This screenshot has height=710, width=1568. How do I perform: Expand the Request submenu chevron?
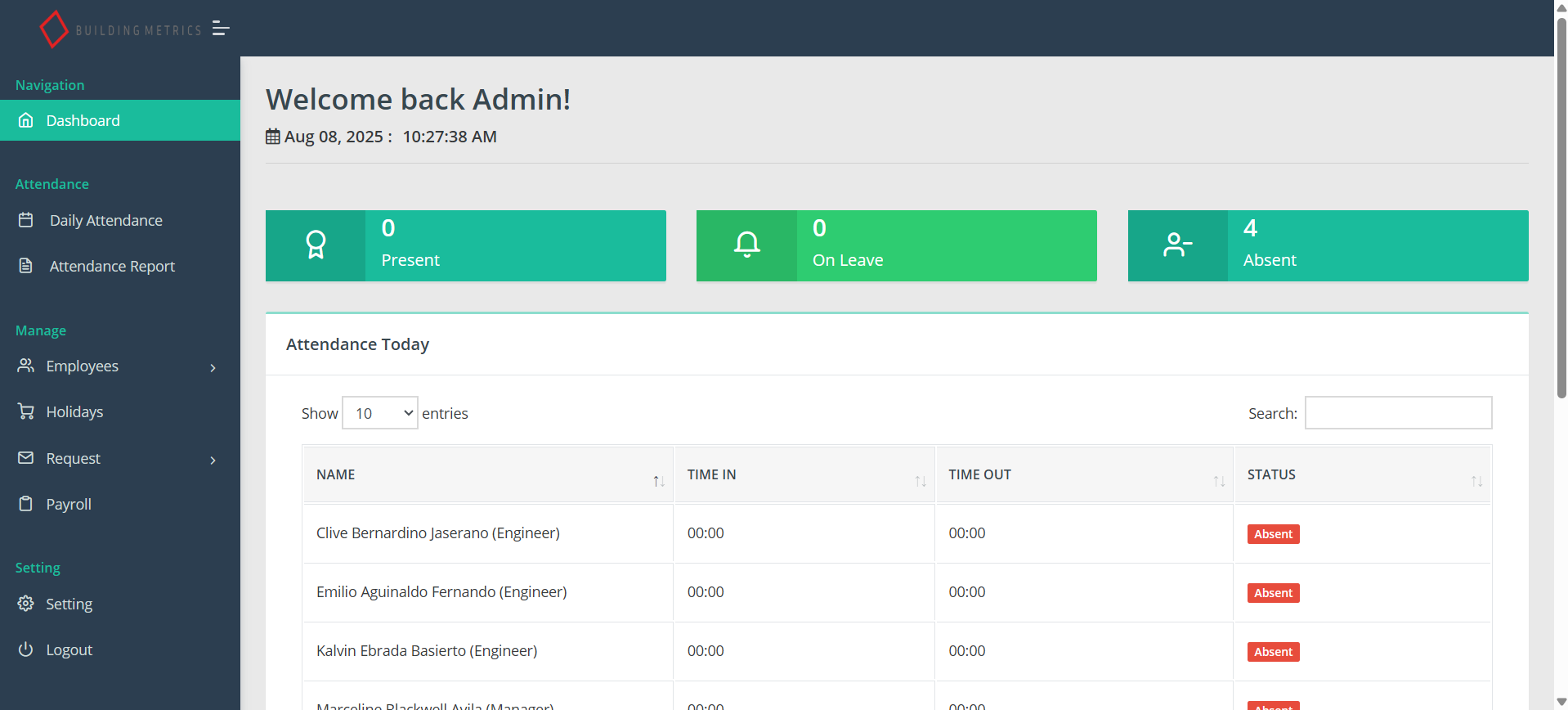click(213, 460)
